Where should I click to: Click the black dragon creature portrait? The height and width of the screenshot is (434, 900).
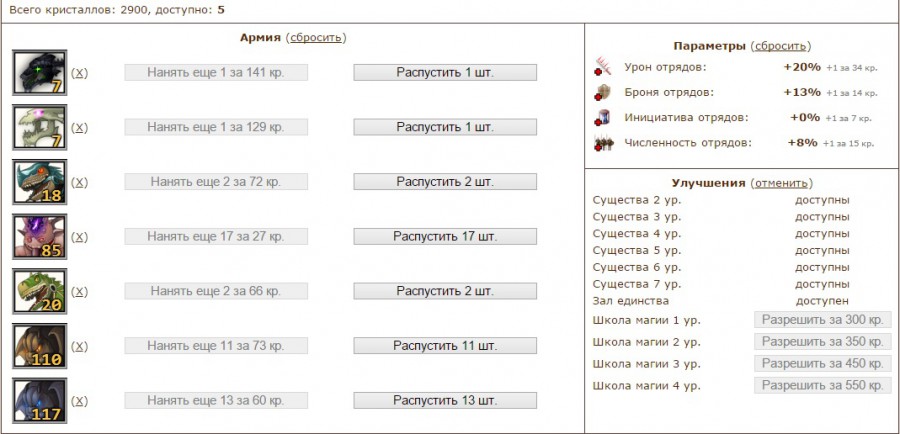pyautogui.click(x=39, y=72)
